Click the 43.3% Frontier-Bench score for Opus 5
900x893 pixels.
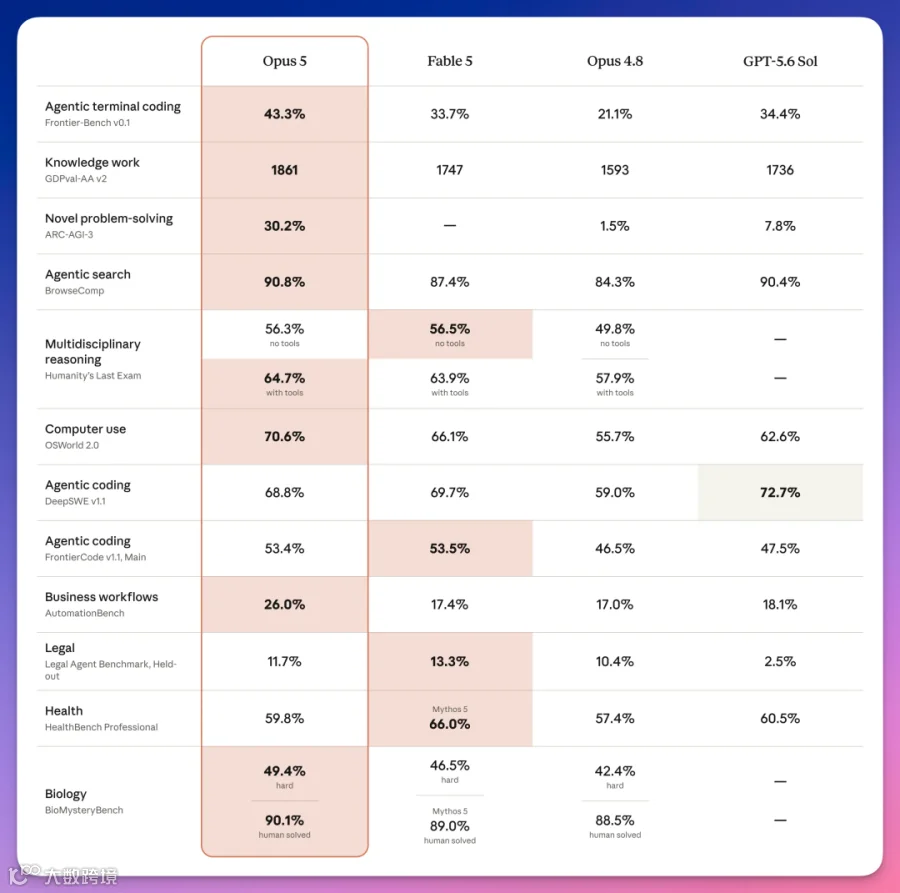tap(285, 114)
